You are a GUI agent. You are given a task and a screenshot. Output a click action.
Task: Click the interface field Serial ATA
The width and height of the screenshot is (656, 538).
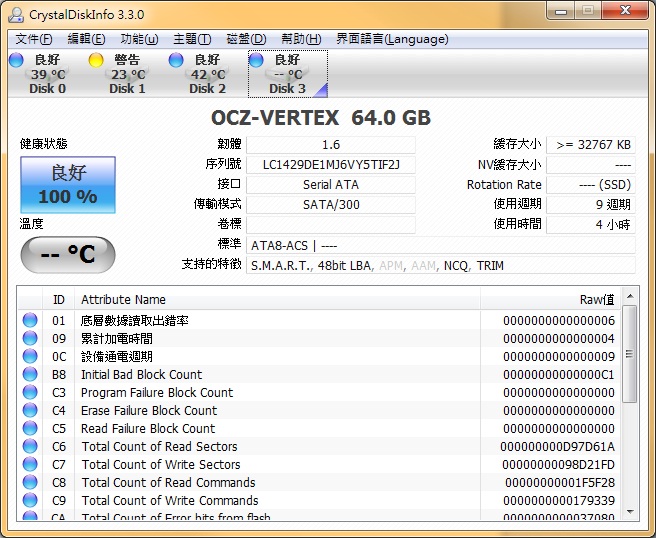click(x=331, y=184)
